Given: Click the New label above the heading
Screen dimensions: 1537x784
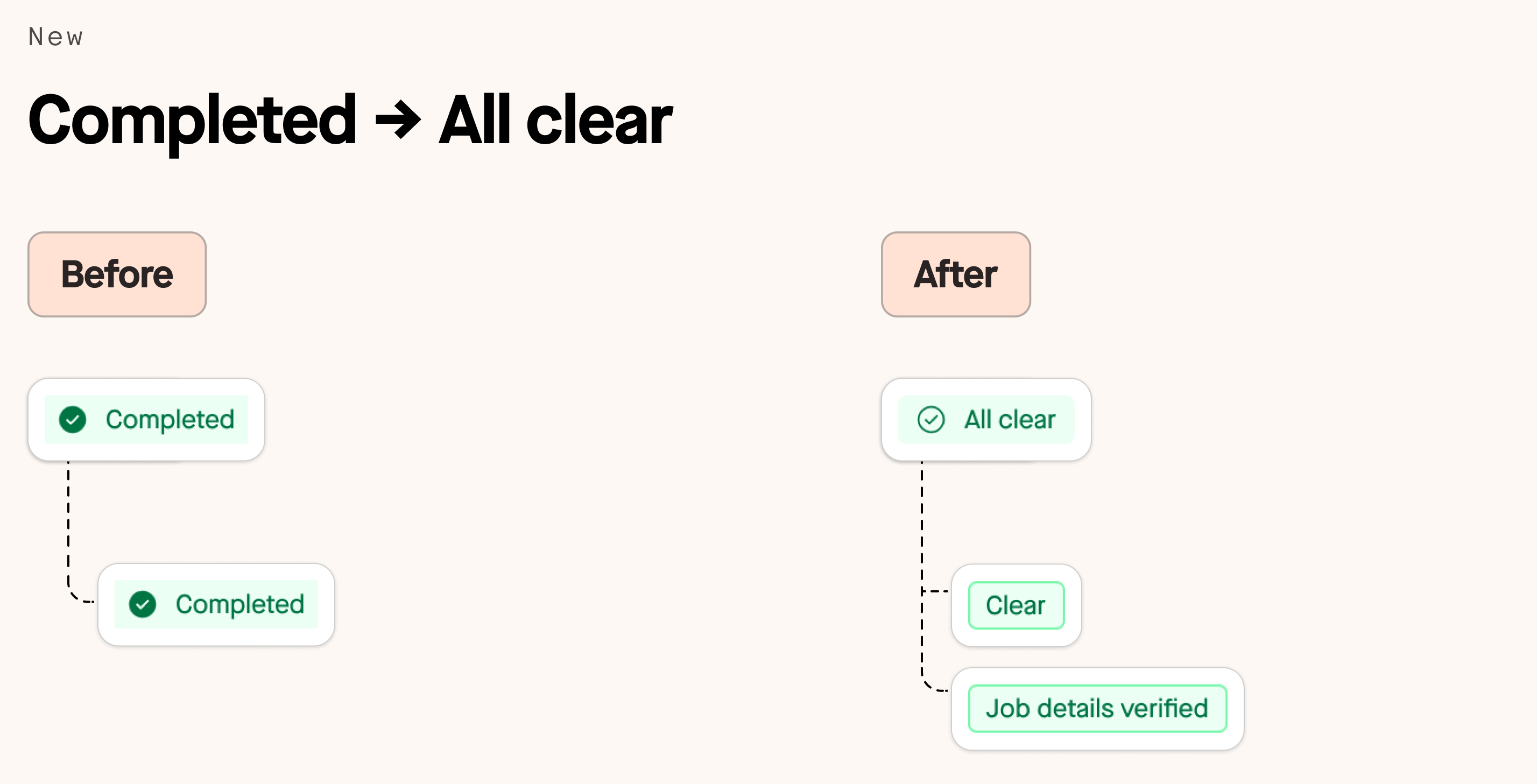Looking at the screenshot, I should 56,37.
